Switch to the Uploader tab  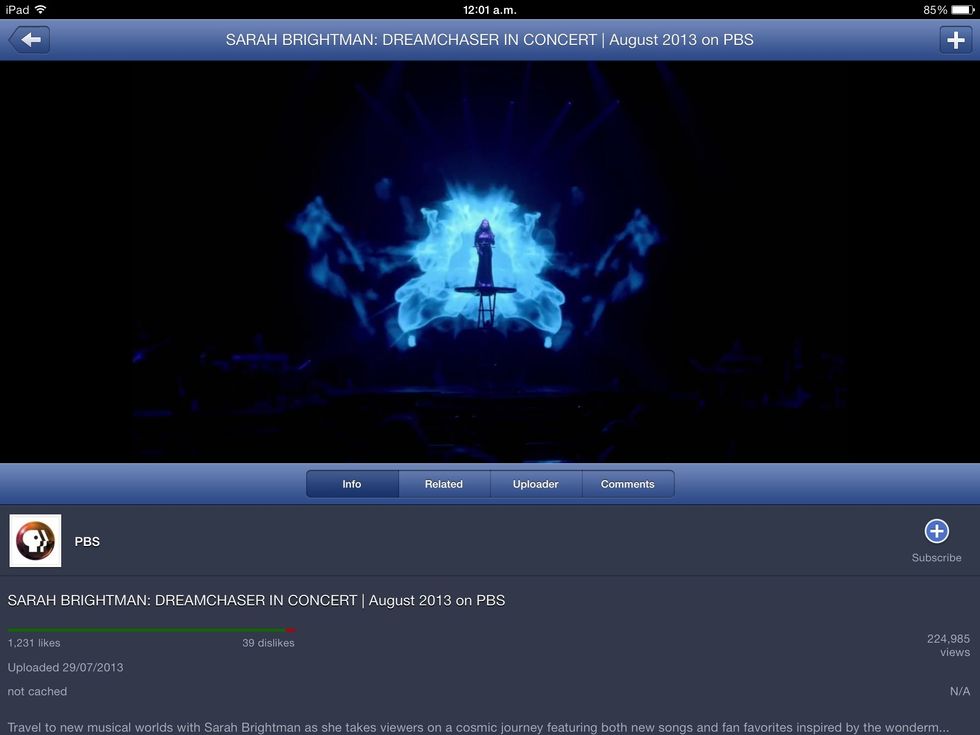pos(536,484)
